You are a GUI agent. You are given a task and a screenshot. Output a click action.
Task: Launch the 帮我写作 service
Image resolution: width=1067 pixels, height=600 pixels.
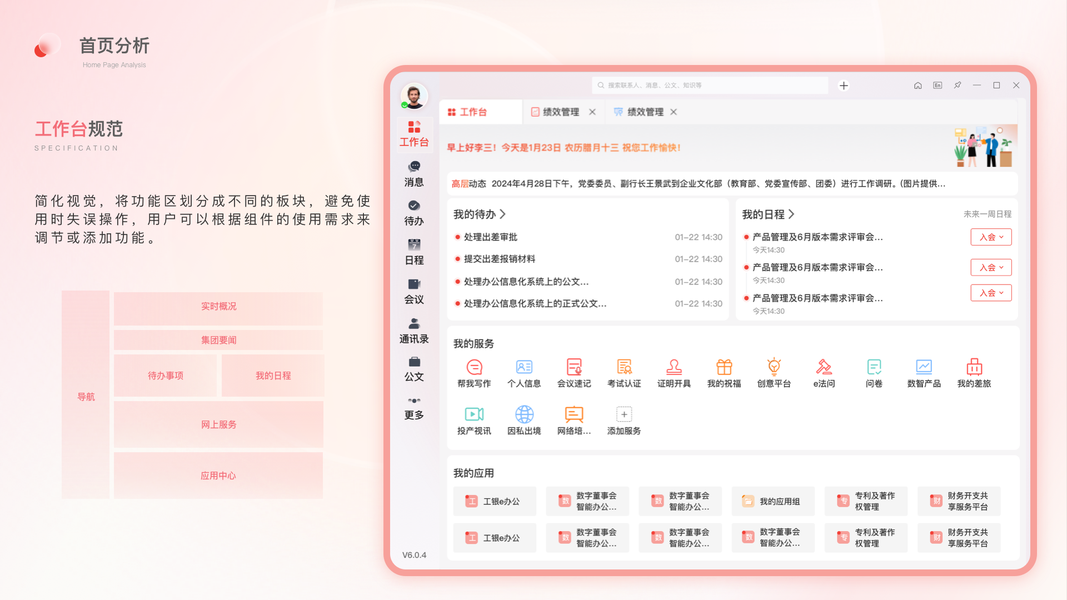pyautogui.click(x=474, y=373)
